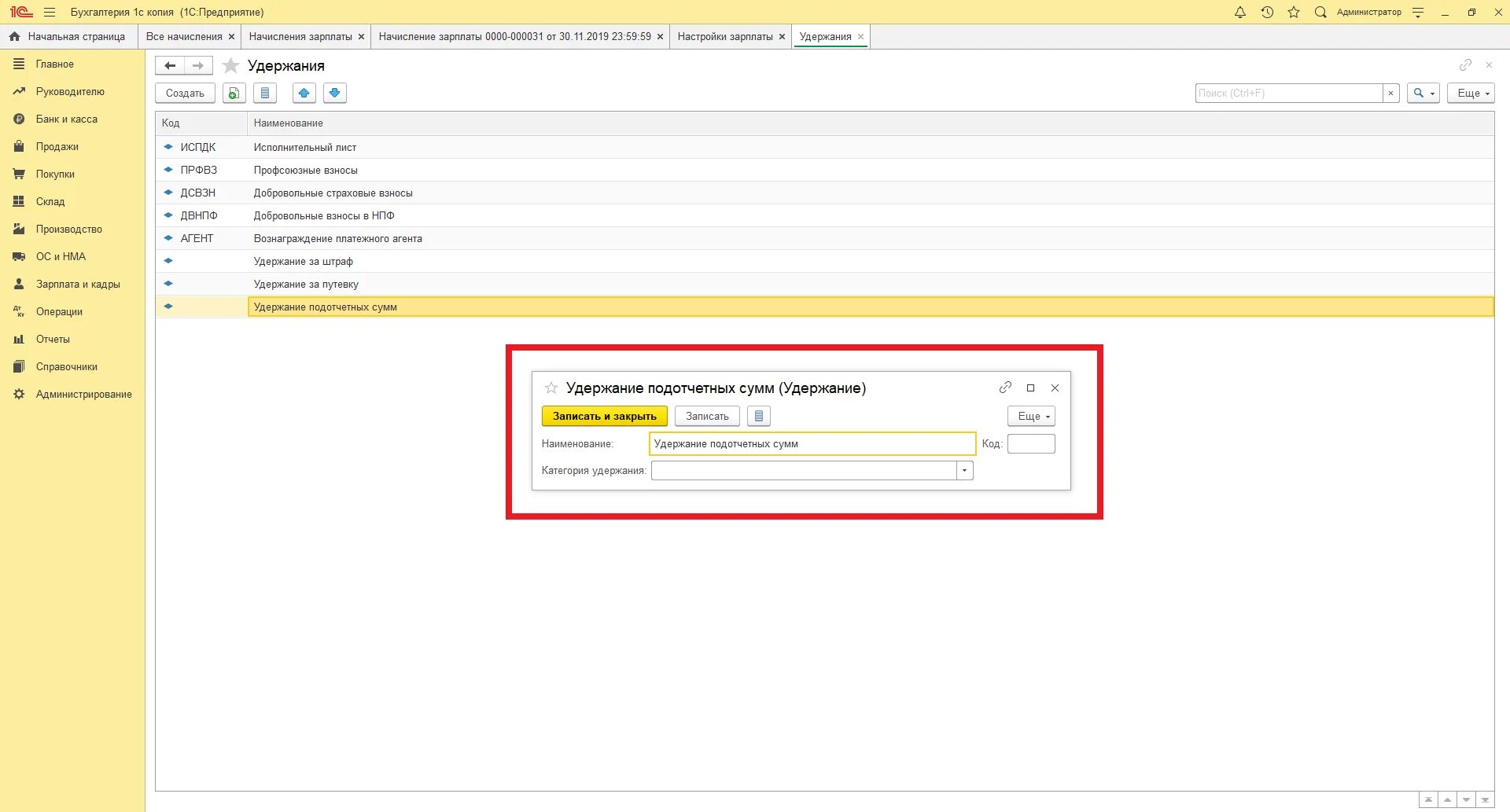Image resolution: width=1510 pixels, height=812 pixels.
Task: Maximize the Удержание dialog window
Action: (1030, 388)
